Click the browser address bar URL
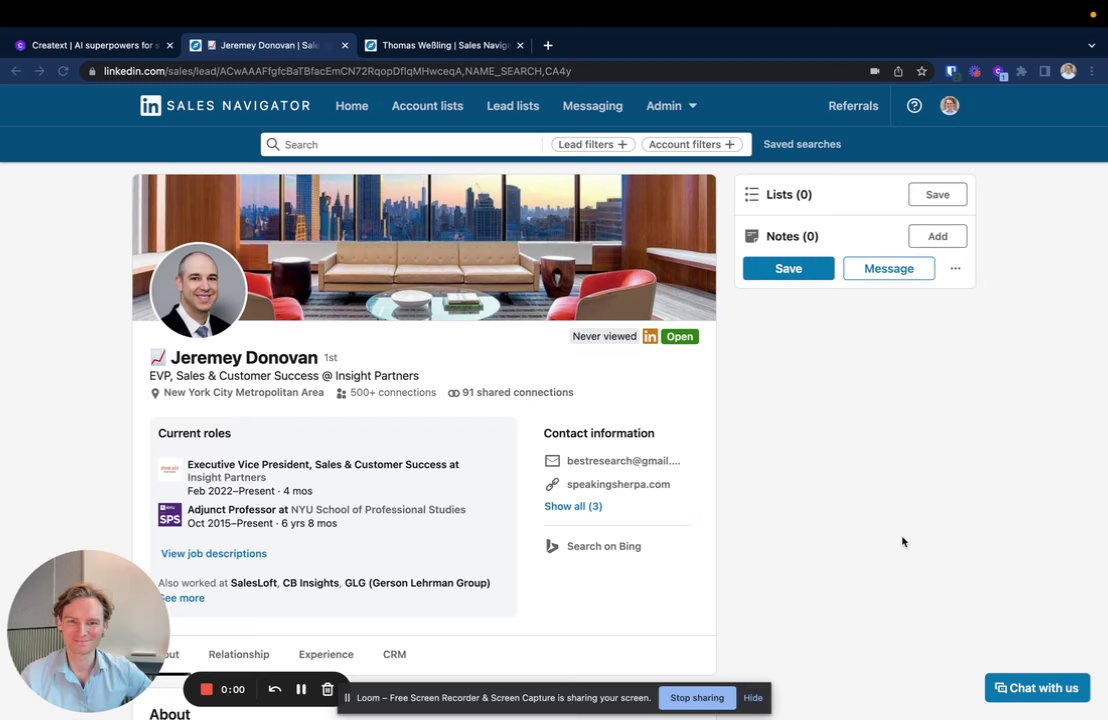1108x720 pixels. tap(337, 71)
